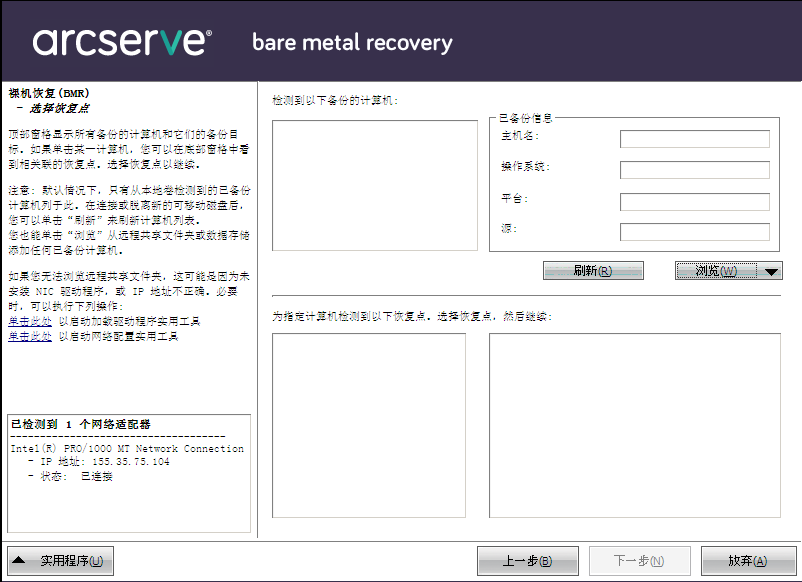Click the recovery point details pane

pyautogui.click(x=635, y=426)
